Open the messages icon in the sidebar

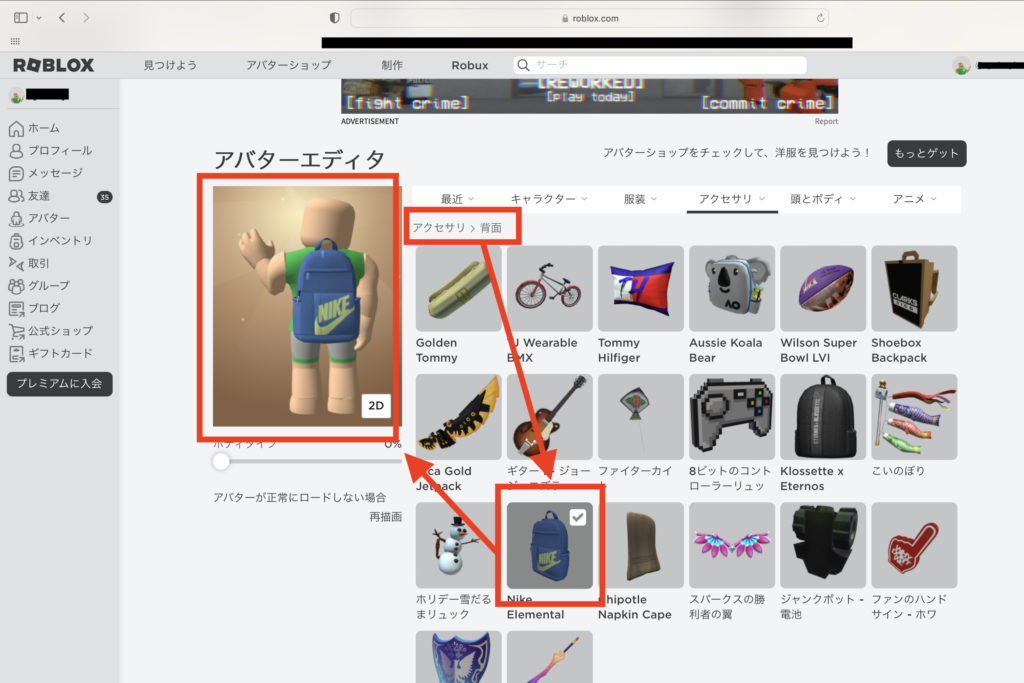click(16, 174)
